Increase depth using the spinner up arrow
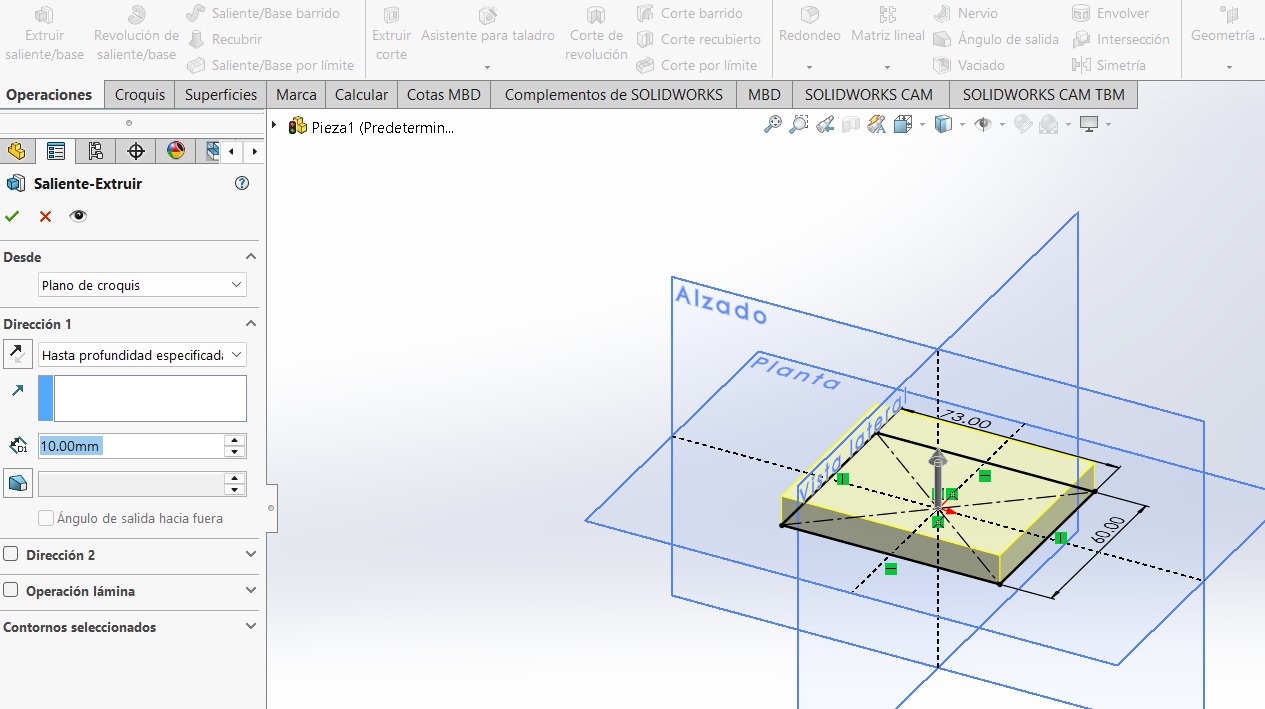1265x709 pixels. point(234,440)
